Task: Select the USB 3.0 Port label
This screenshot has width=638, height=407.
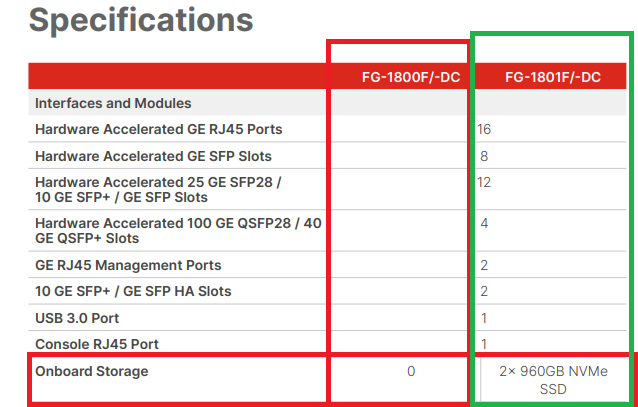Action: coord(76,317)
